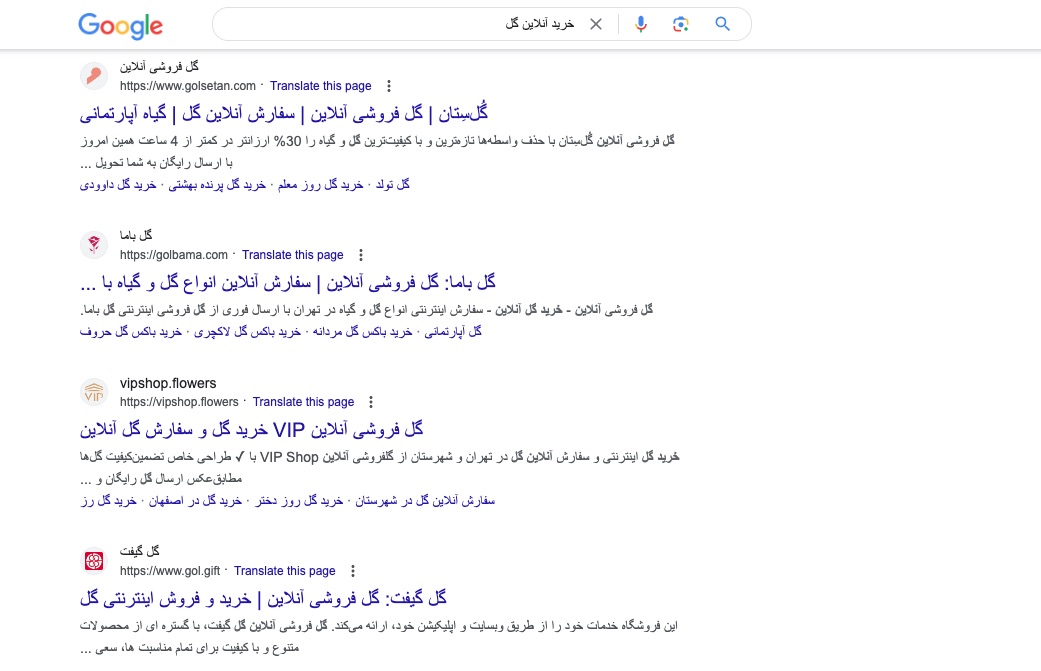Clear the search query with X icon

(x=596, y=24)
